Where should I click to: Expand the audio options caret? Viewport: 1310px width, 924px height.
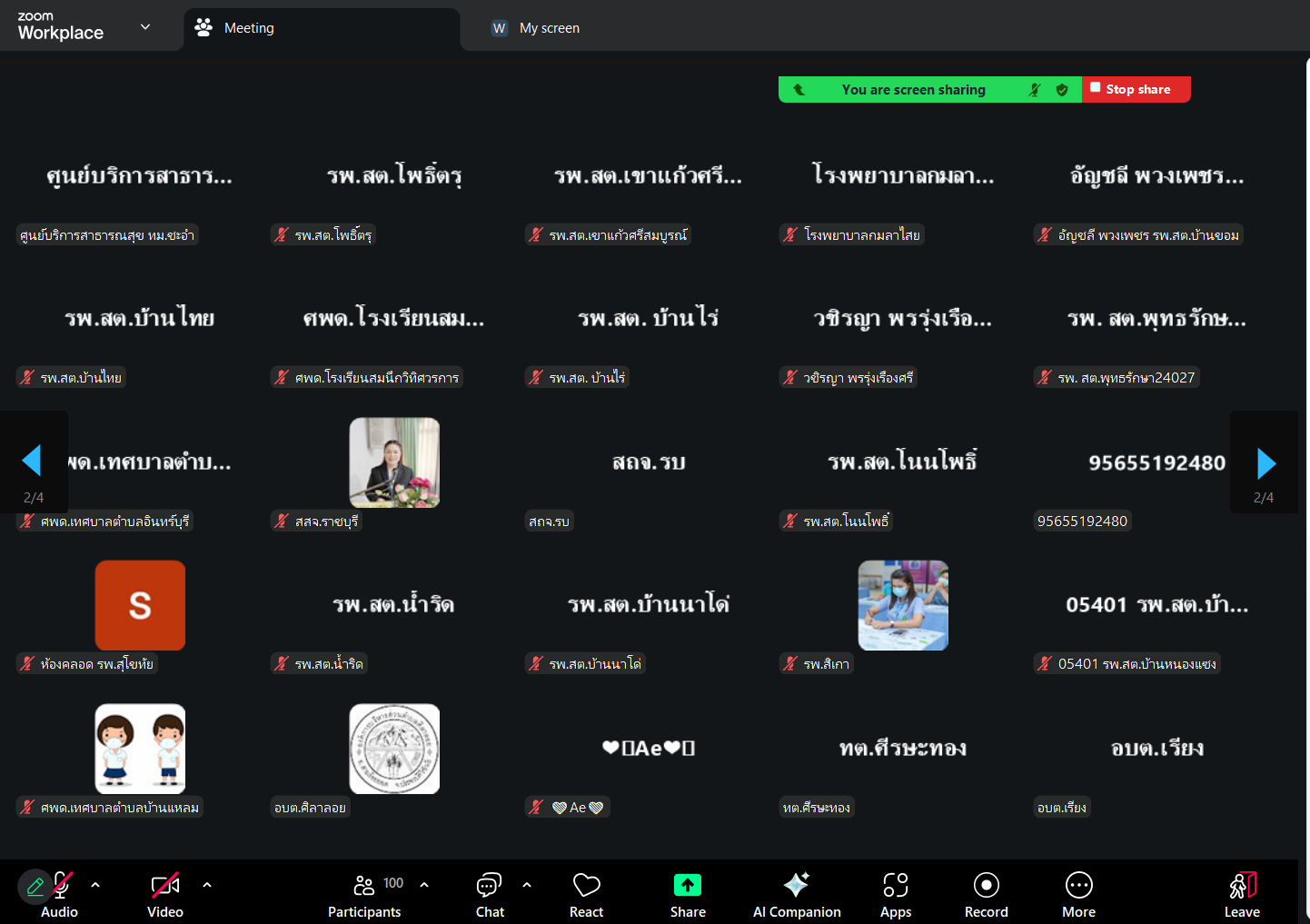click(x=95, y=884)
